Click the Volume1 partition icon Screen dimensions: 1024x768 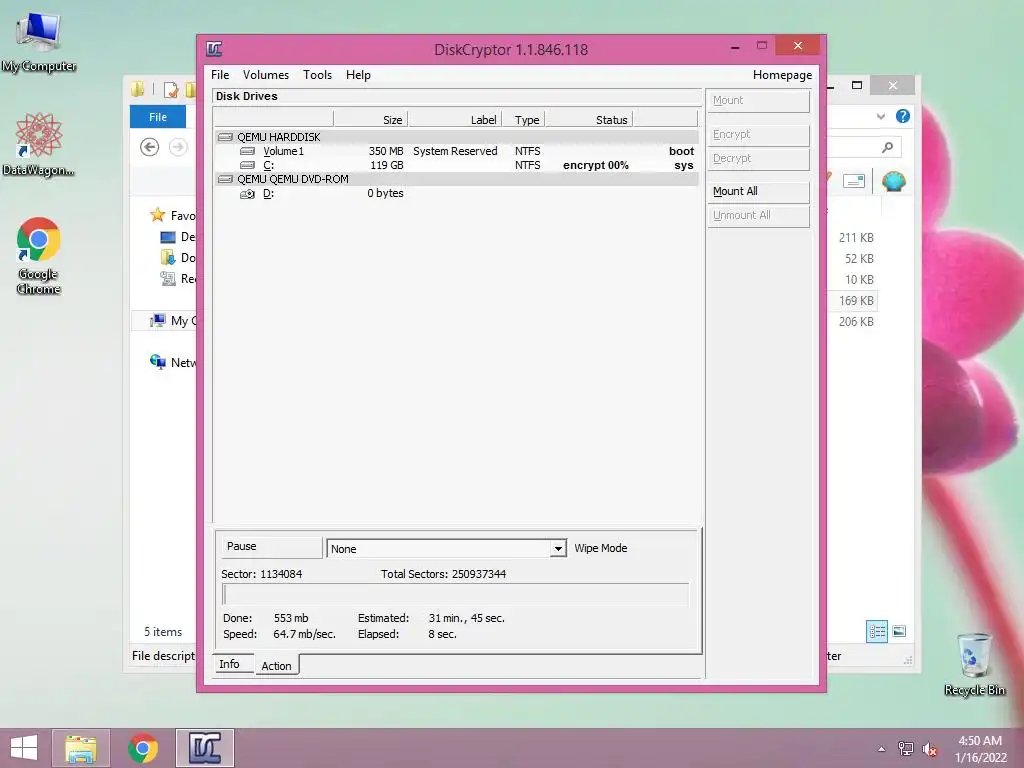[248, 151]
